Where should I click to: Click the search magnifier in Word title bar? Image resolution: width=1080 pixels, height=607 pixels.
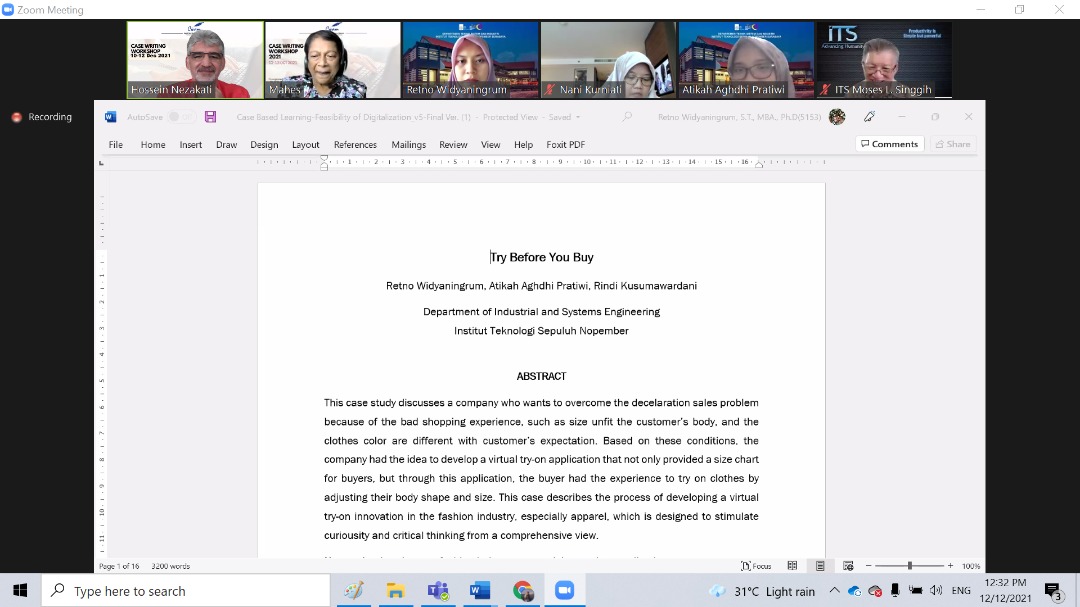click(x=627, y=117)
